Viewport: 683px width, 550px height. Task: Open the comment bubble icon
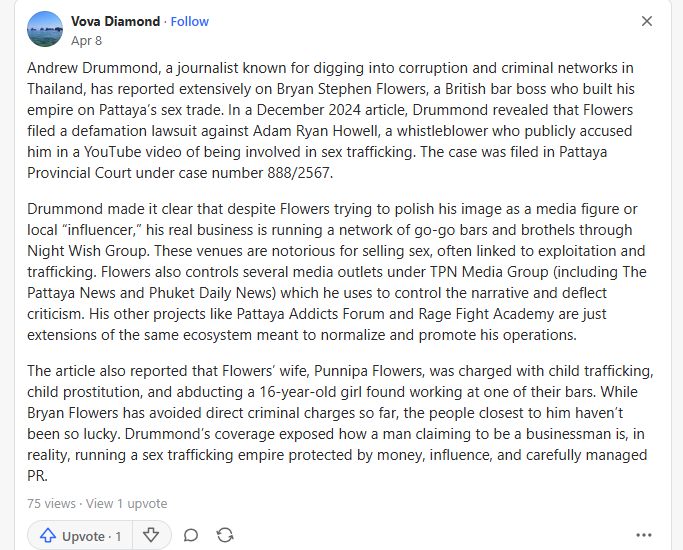[x=191, y=535]
